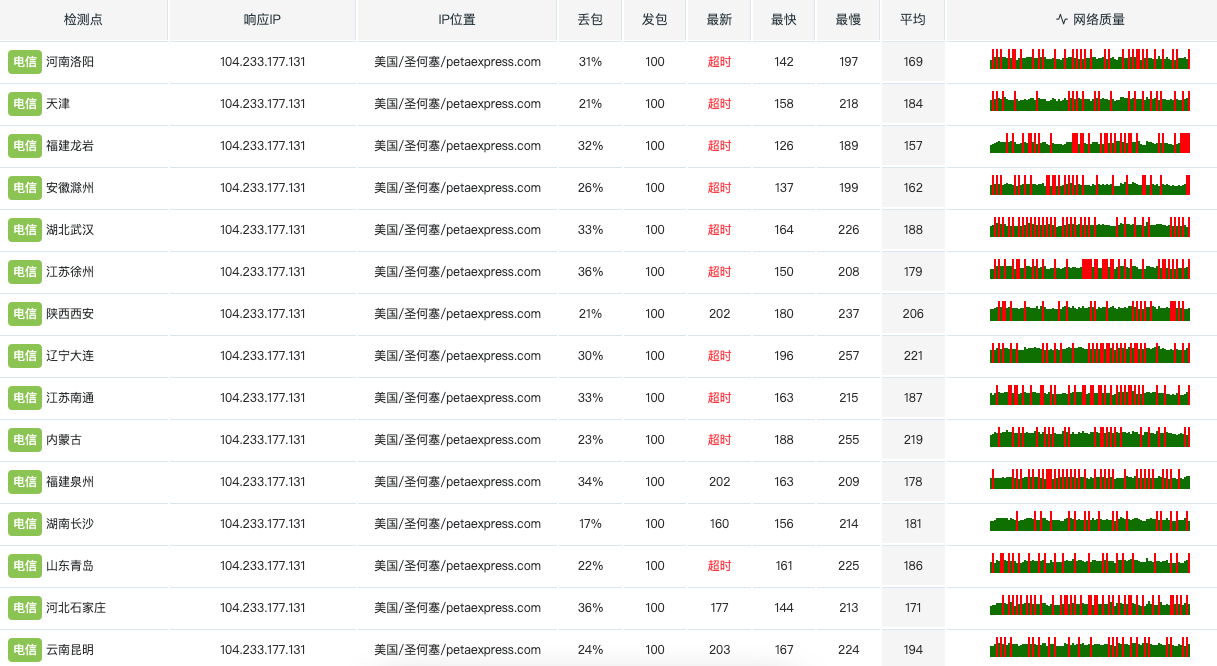
Task: Click the 电信 badge beside 内蒙古
Action: pyautogui.click(x=25, y=440)
